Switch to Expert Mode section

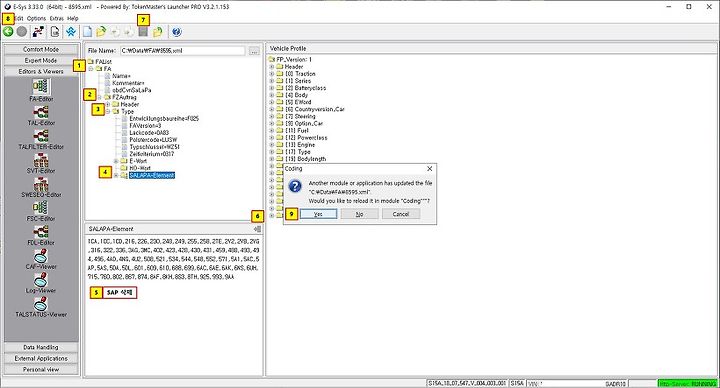coord(41,60)
